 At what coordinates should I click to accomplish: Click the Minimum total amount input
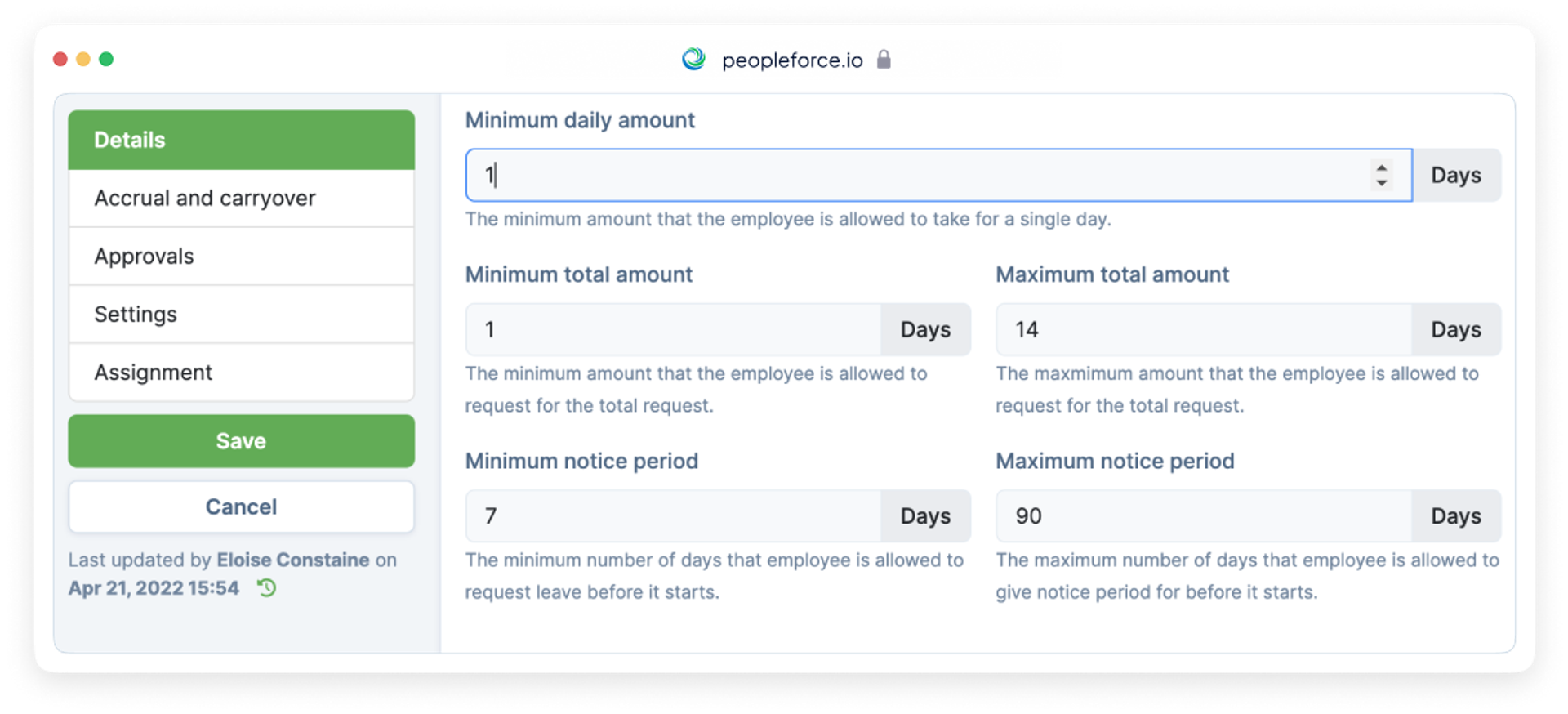673,329
